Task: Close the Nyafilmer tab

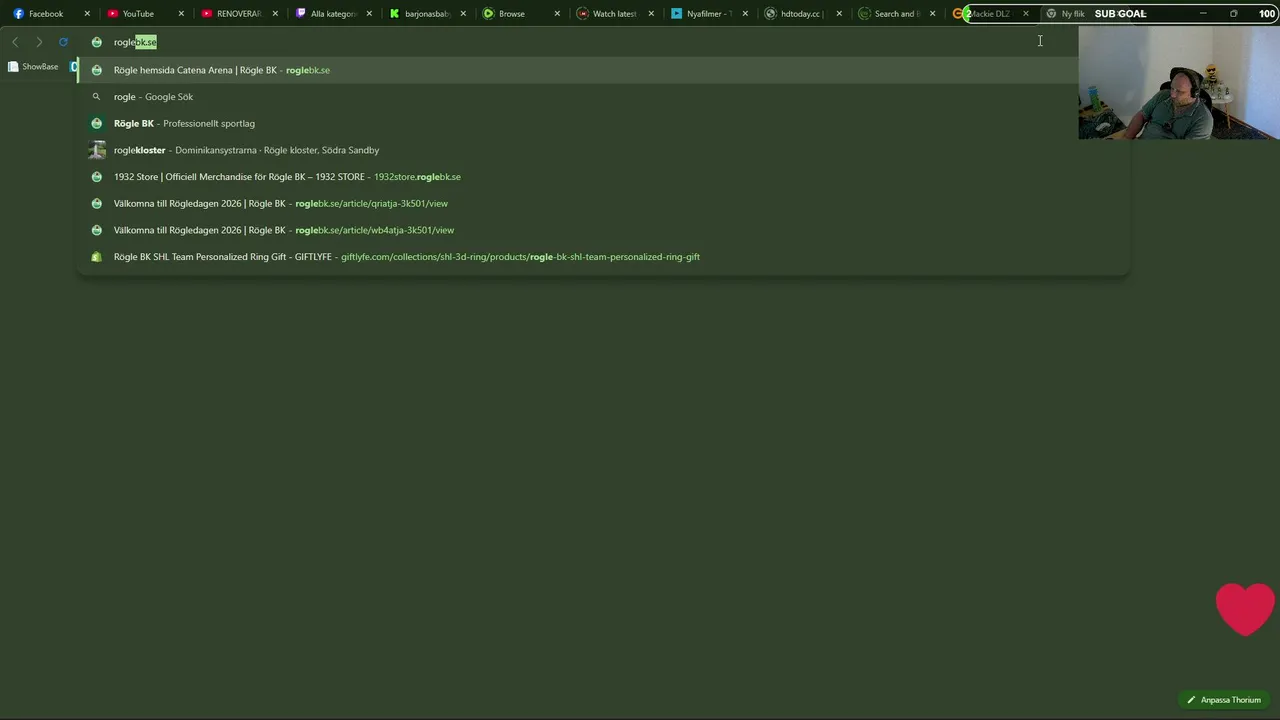Action: pos(745,14)
